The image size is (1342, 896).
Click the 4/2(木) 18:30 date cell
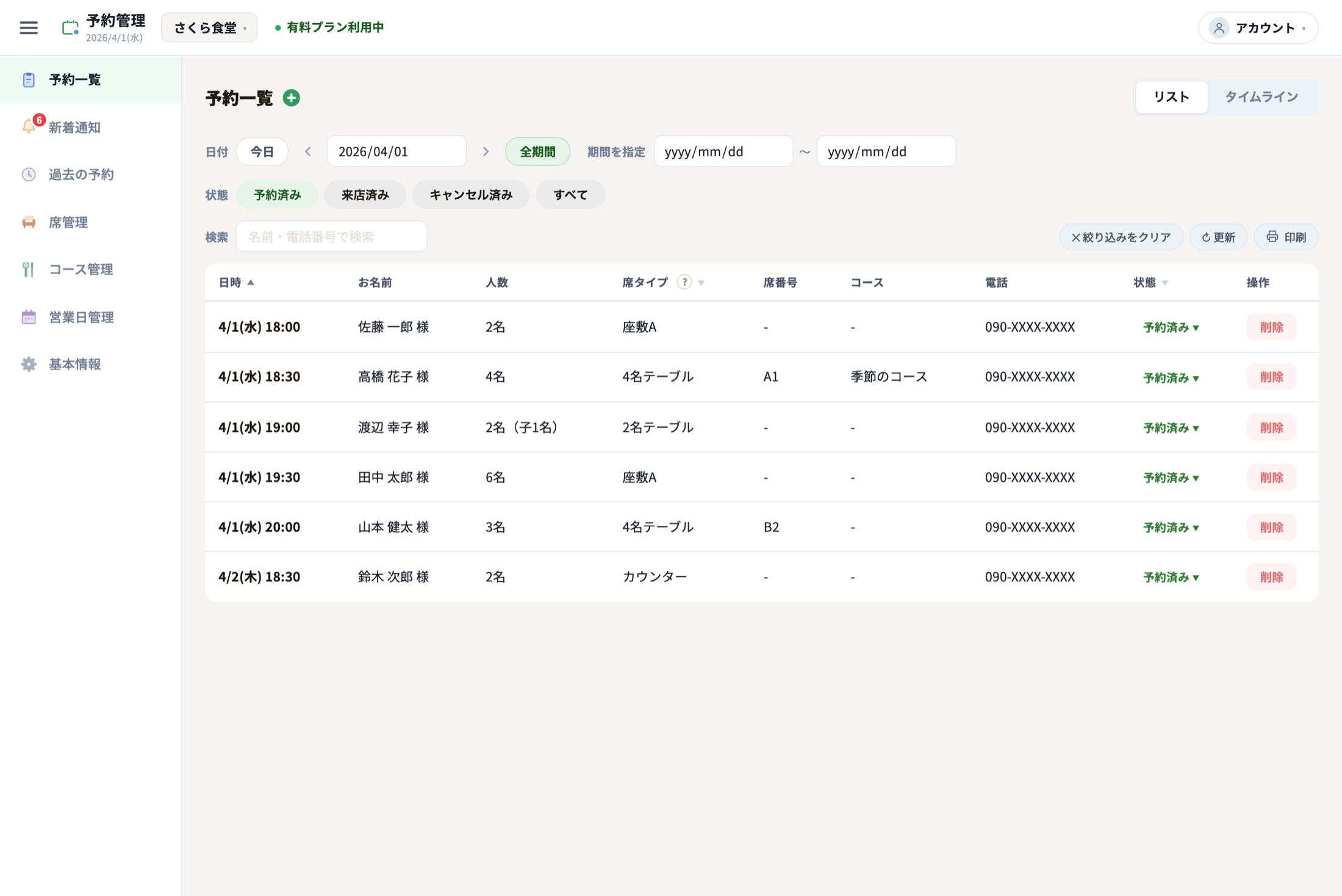click(x=259, y=577)
